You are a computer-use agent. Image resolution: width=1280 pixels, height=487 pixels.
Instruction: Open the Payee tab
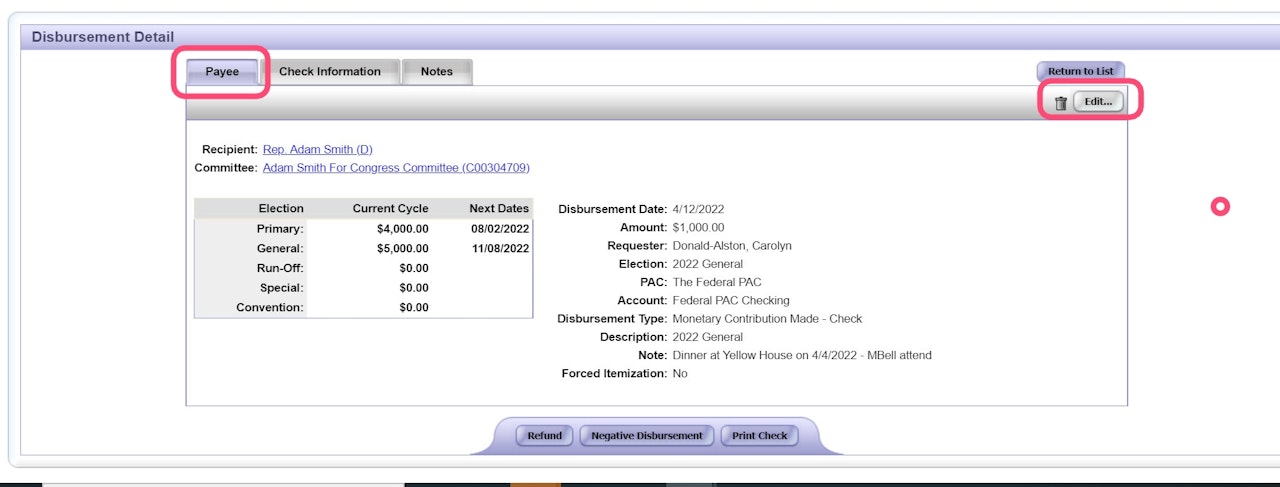(222, 72)
